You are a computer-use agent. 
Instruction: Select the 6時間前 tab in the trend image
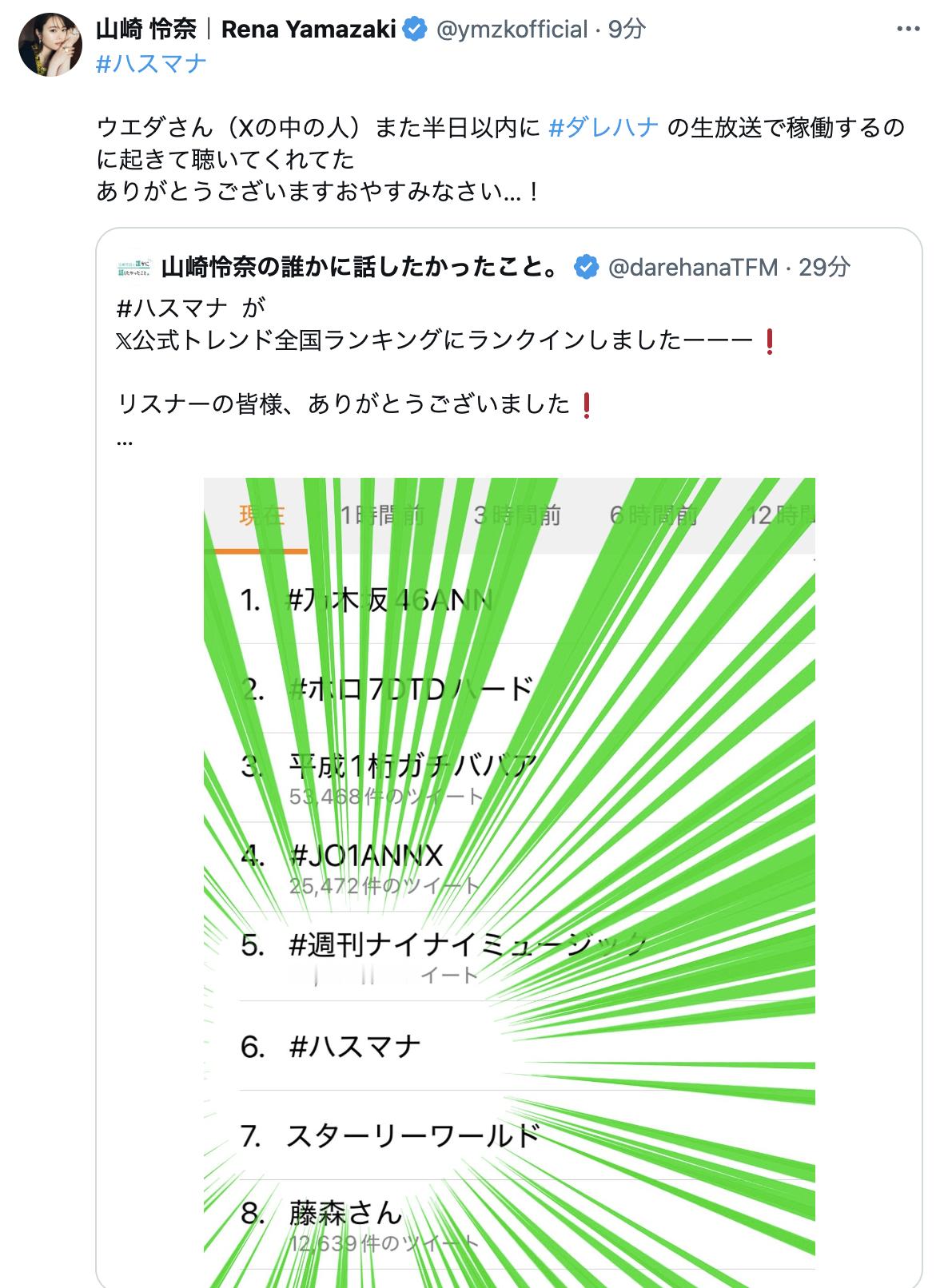coord(653,515)
